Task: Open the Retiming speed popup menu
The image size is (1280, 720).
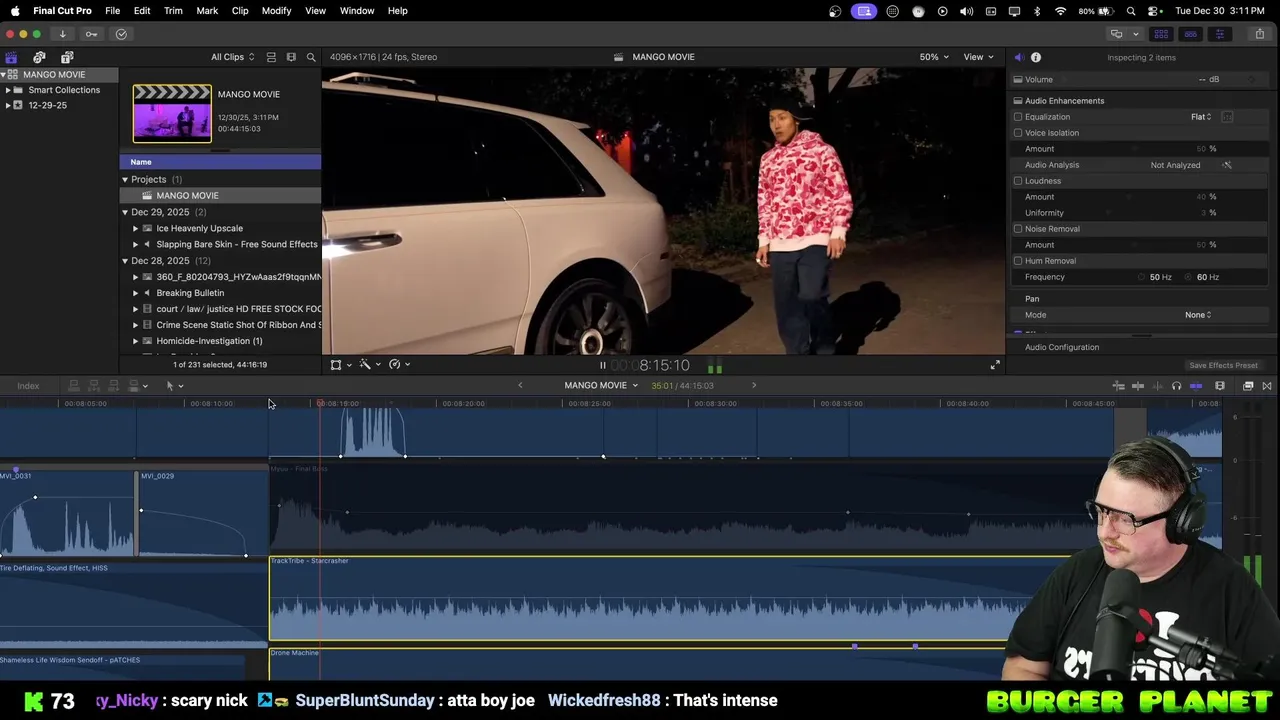Action: (399, 365)
